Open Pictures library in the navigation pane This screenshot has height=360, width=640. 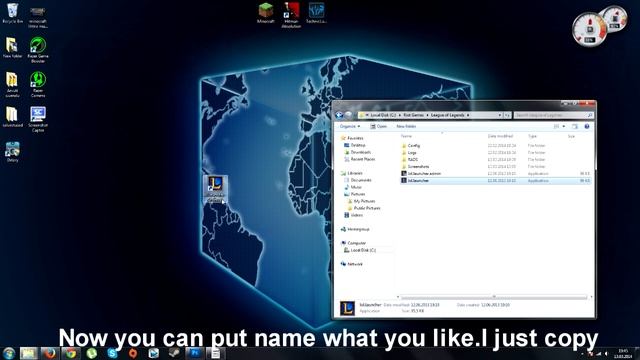pos(358,194)
